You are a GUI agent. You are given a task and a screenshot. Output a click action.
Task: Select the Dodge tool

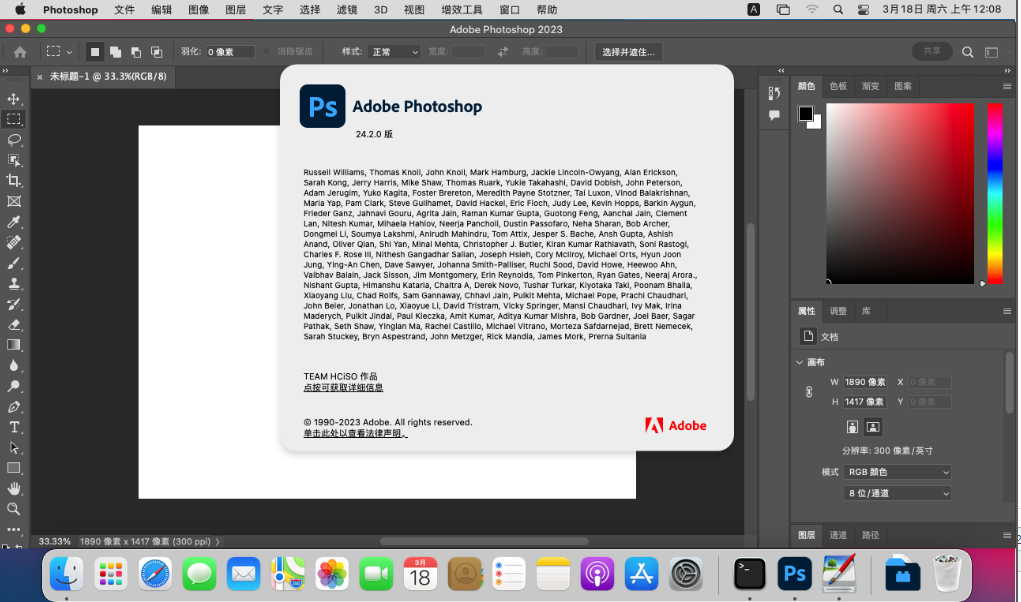14,387
